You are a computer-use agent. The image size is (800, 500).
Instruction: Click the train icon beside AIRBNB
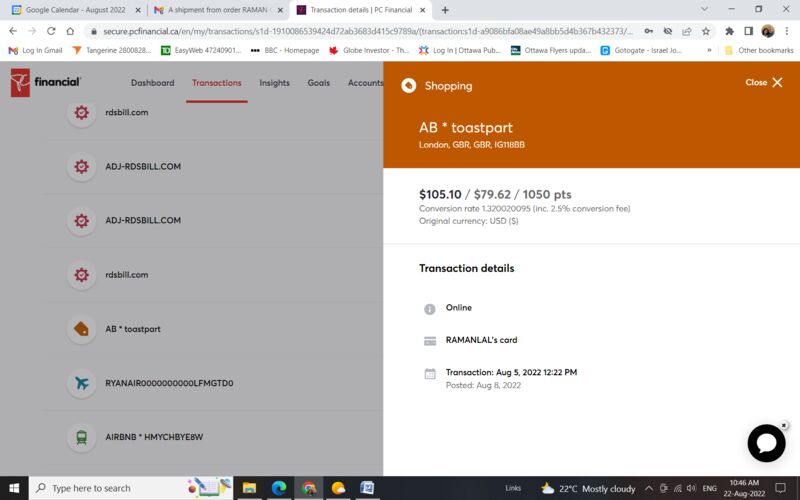click(82, 437)
